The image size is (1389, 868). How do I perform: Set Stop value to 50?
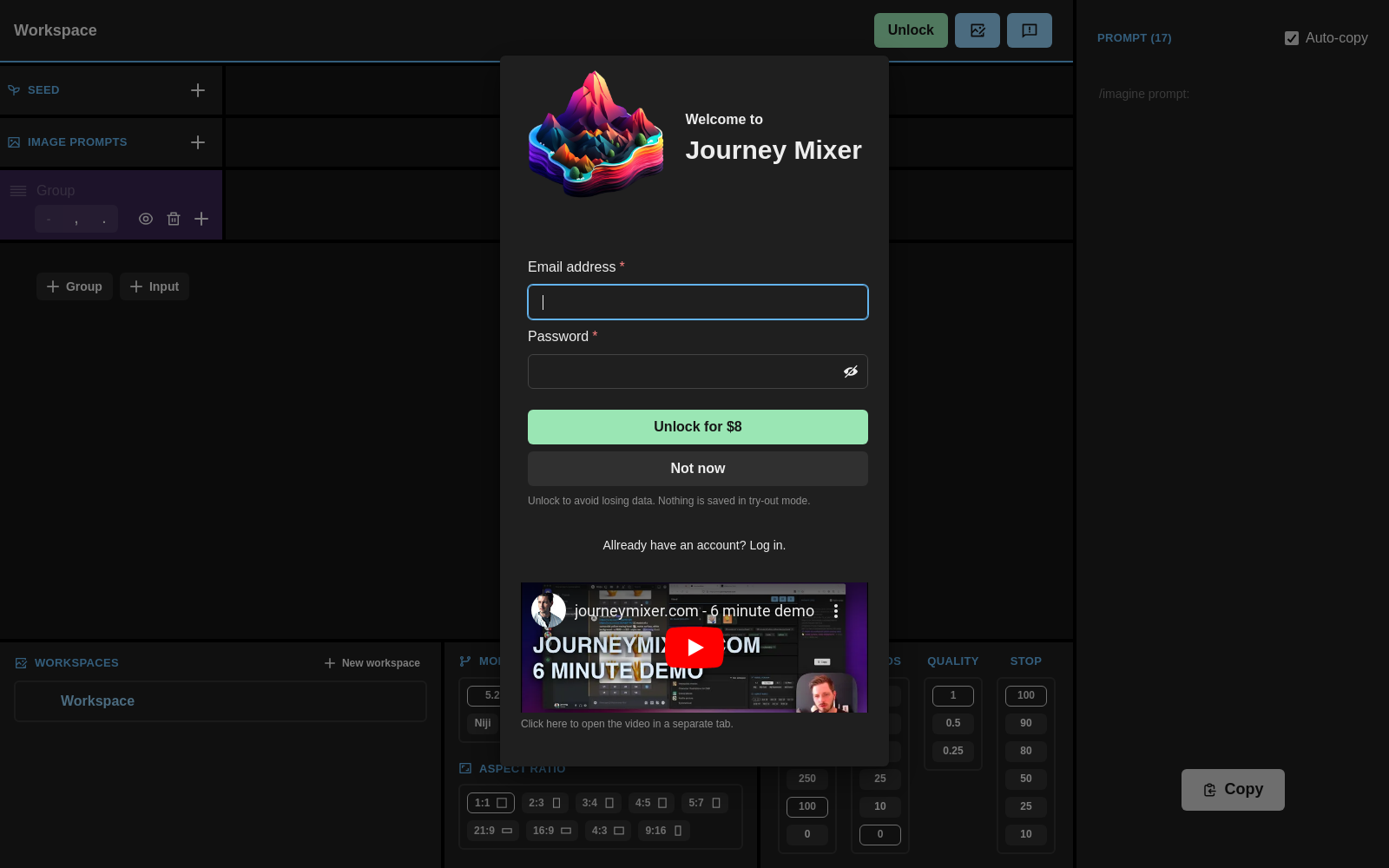tap(1026, 779)
